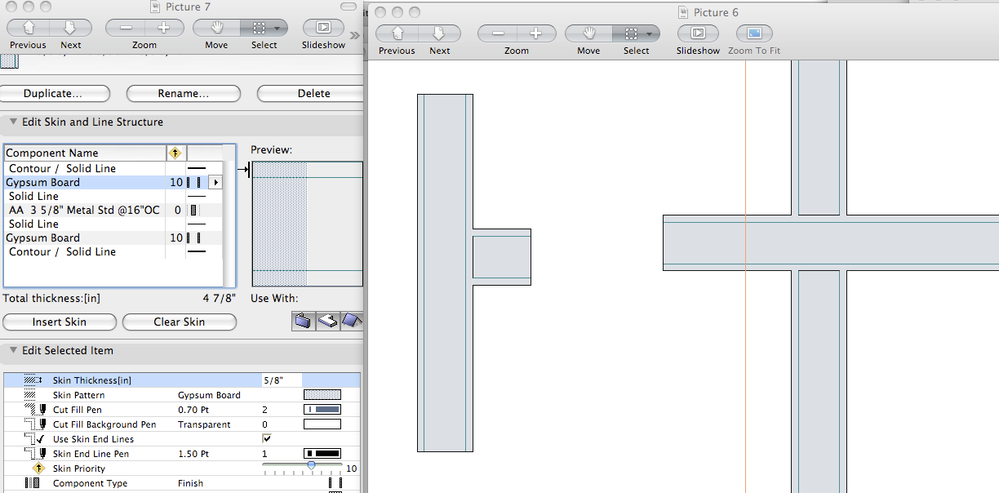
Task: Zoom in within the Picture 7 window
Action: (x=164, y=28)
